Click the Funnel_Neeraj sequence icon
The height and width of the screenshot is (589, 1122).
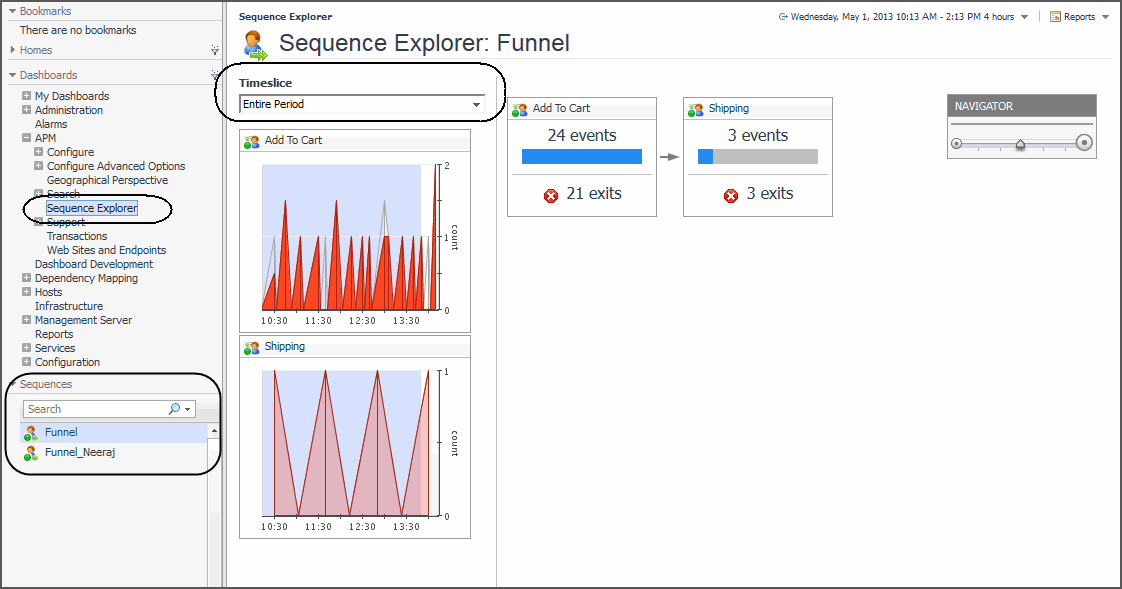click(31, 453)
